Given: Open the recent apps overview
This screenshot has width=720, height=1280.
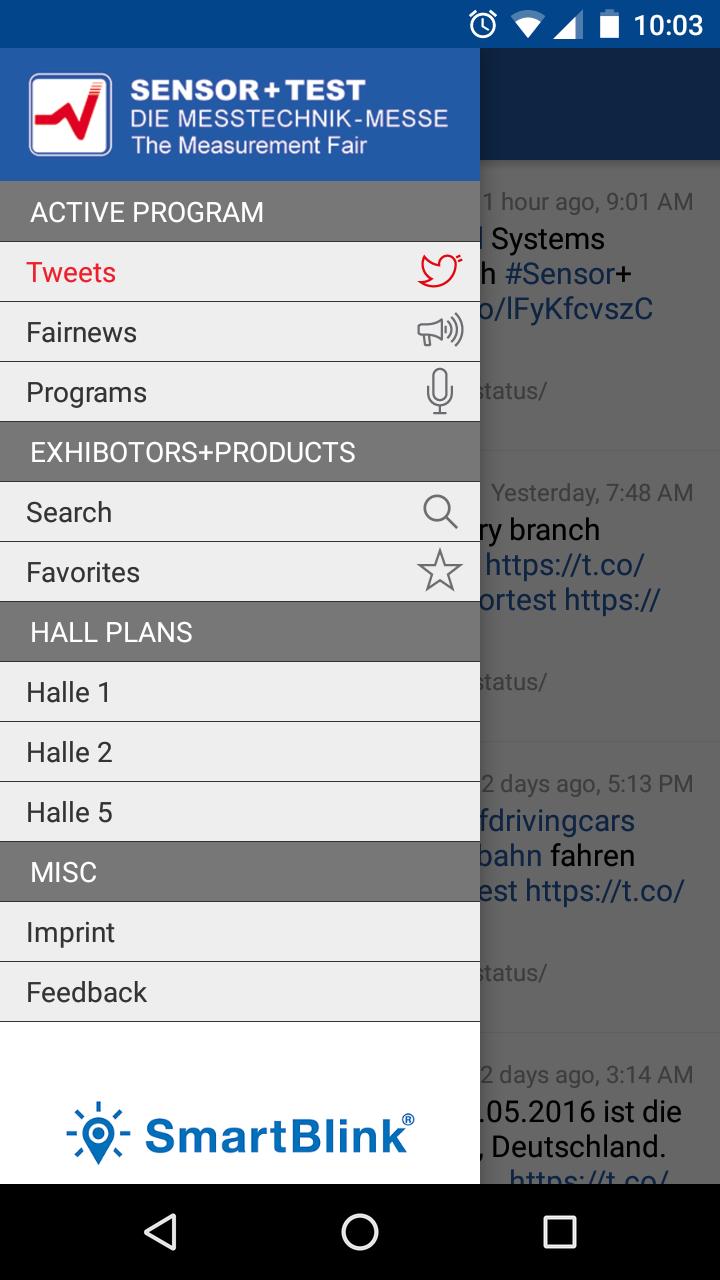Looking at the screenshot, I should [x=559, y=1232].
